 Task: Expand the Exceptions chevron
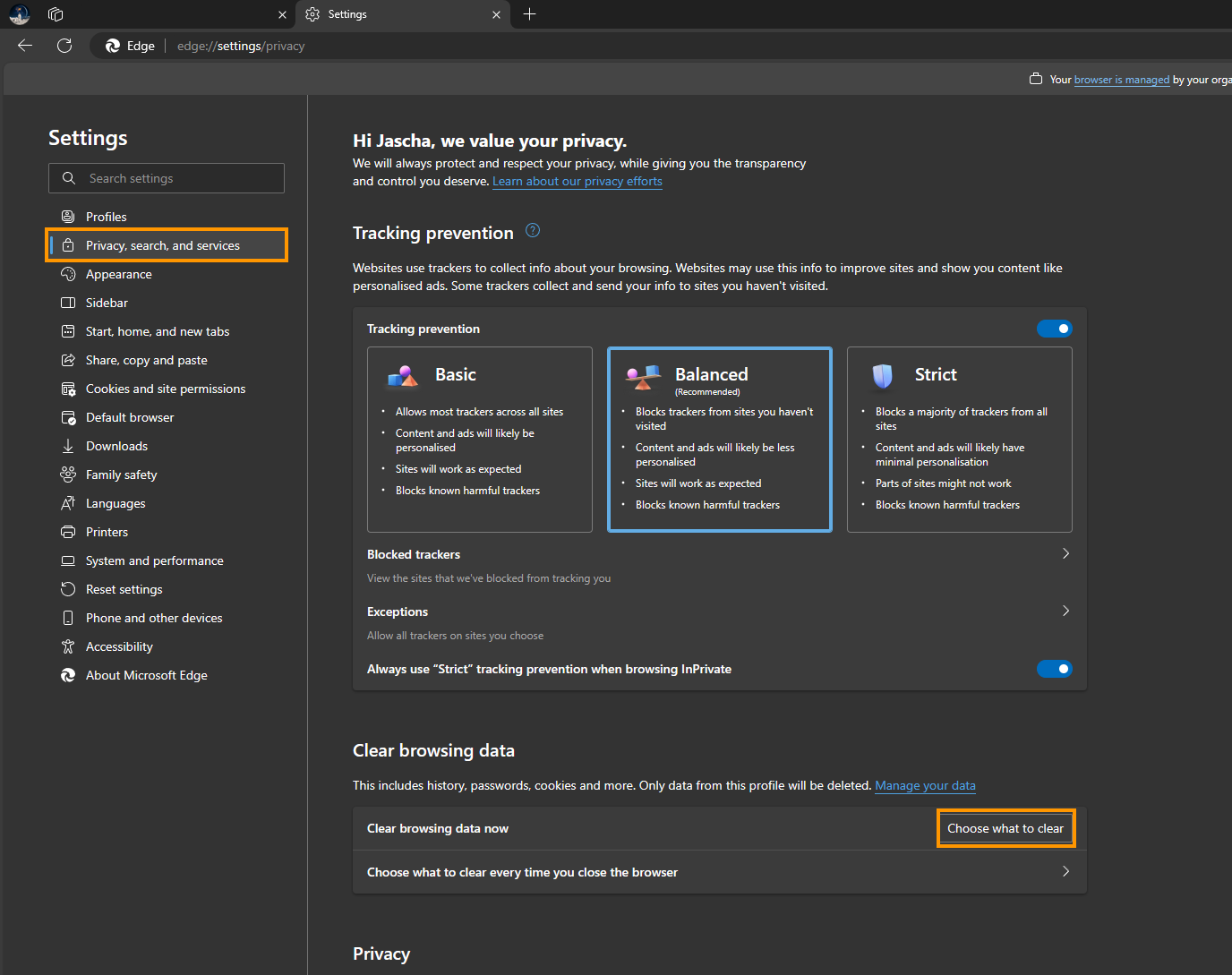coord(1065,611)
